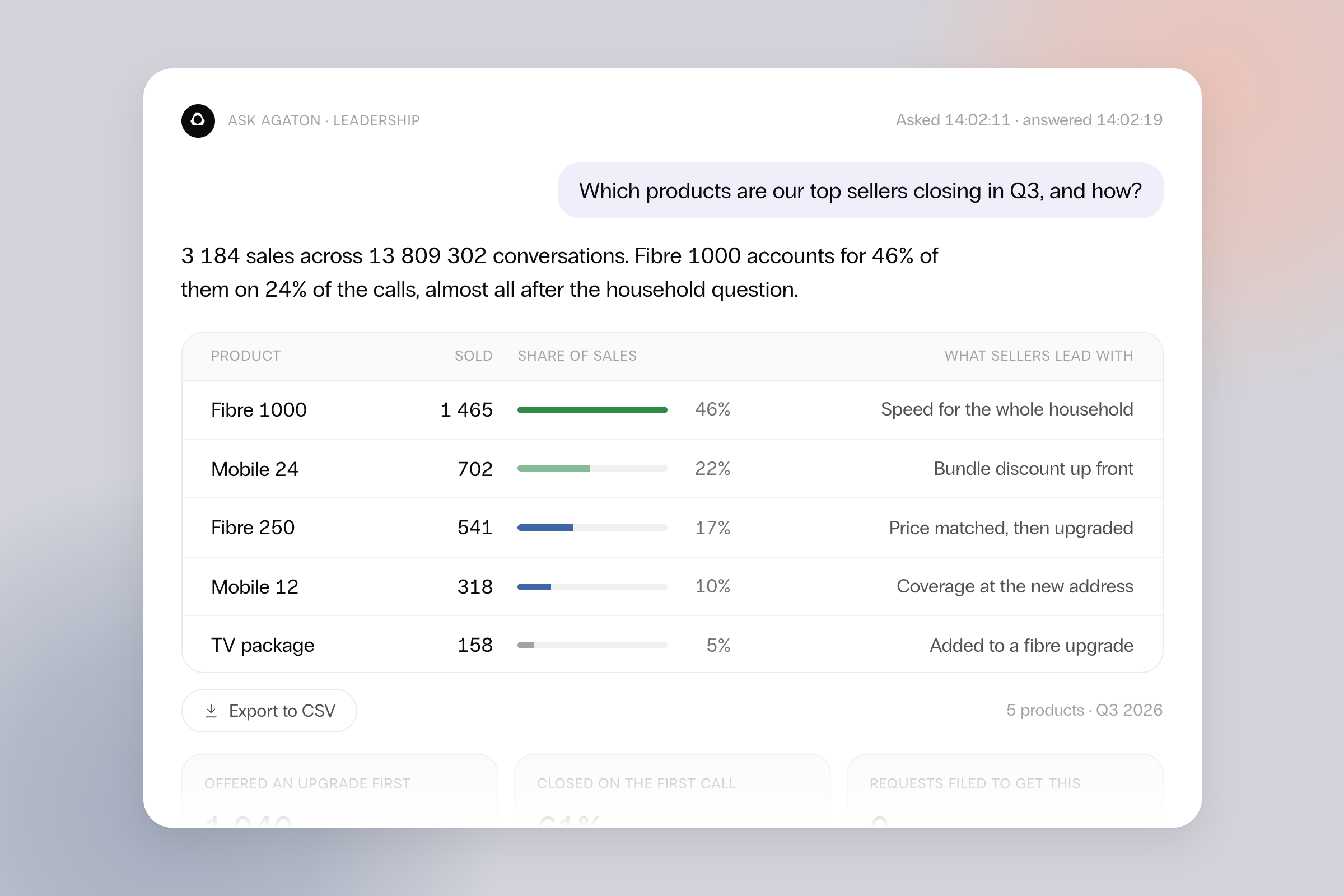
Task: Open CLOSED ON THE FIRST CALL card
Action: pyautogui.click(x=672, y=790)
